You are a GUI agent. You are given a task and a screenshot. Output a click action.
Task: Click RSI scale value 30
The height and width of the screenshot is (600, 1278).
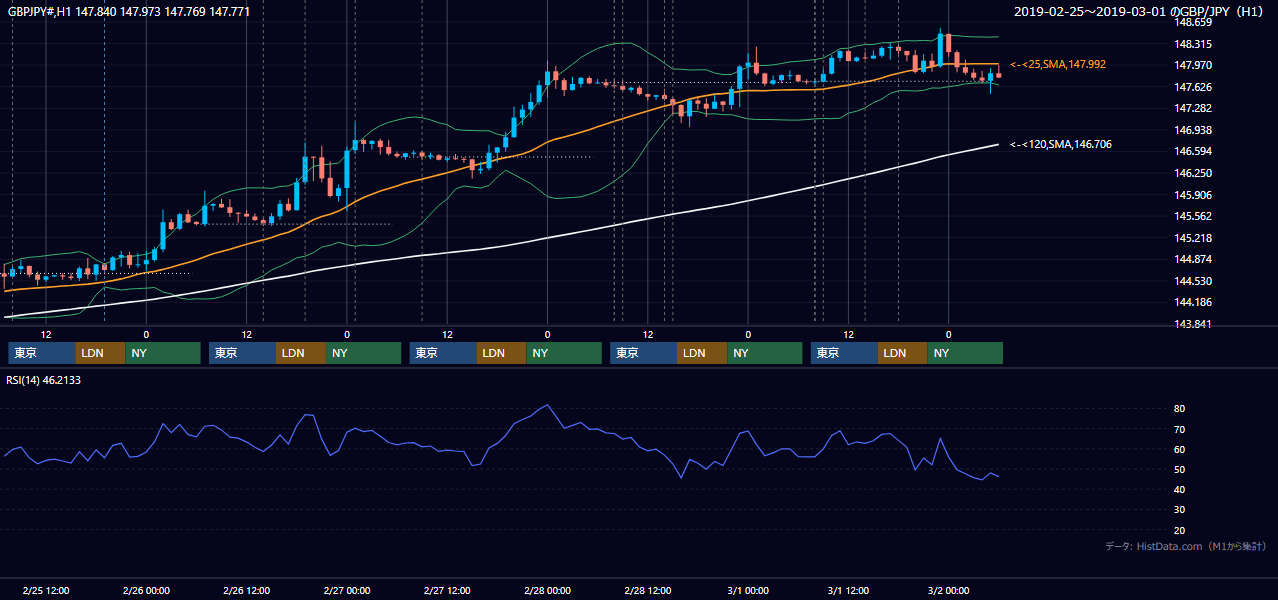pos(1180,509)
